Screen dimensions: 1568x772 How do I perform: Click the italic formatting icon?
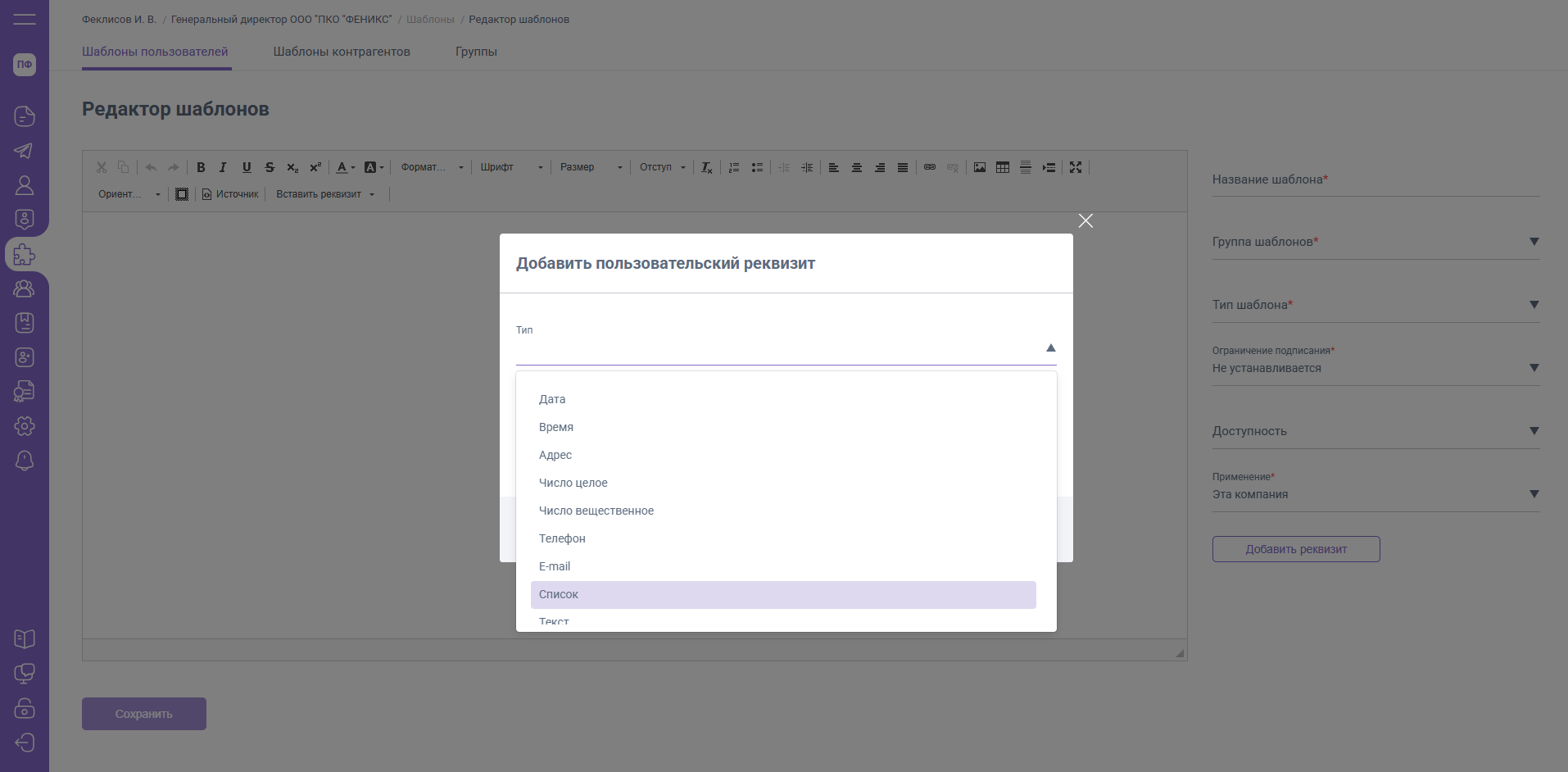(x=223, y=167)
